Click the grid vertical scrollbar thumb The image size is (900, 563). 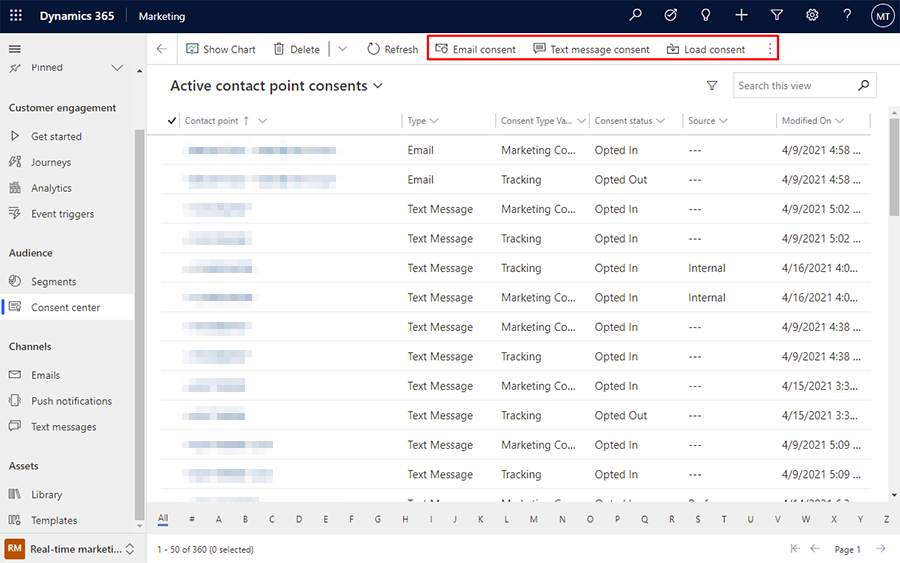coord(894,167)
